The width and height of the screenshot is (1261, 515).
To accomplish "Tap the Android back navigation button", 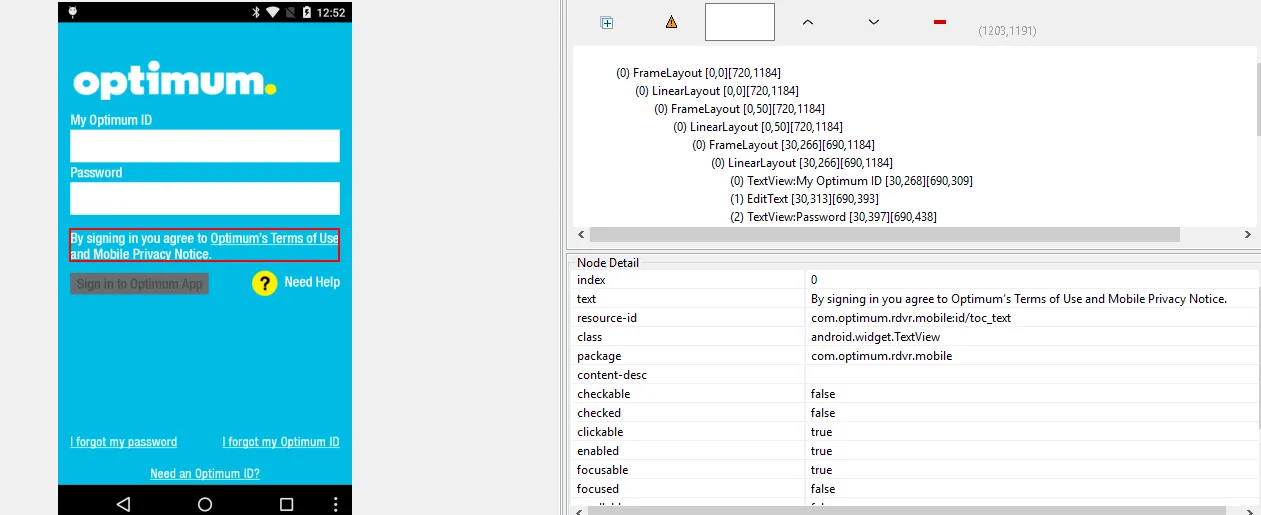I will (x=123, y=503).
